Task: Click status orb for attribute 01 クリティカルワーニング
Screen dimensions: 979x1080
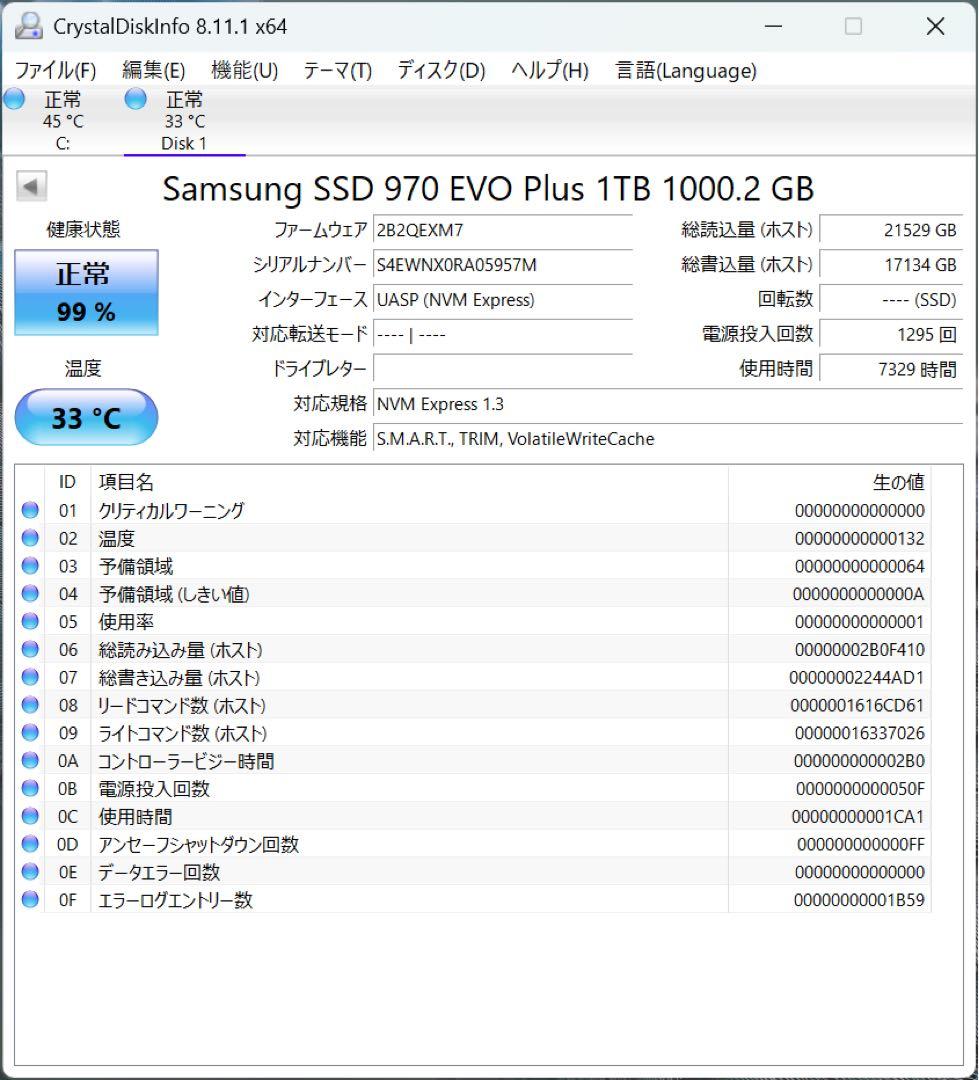Action: (x=30, y=510)
